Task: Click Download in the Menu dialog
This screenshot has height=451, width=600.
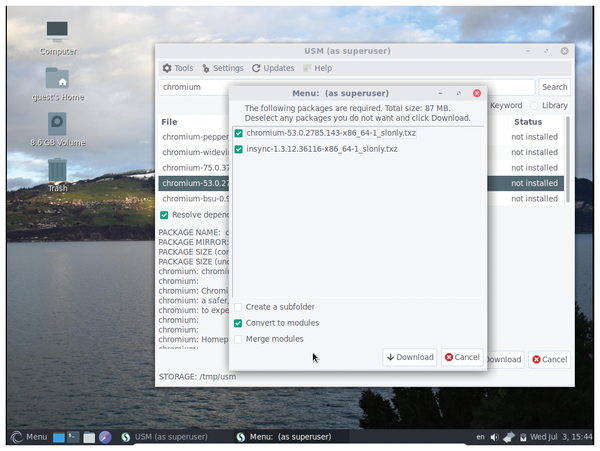Action: click(410, 357)
